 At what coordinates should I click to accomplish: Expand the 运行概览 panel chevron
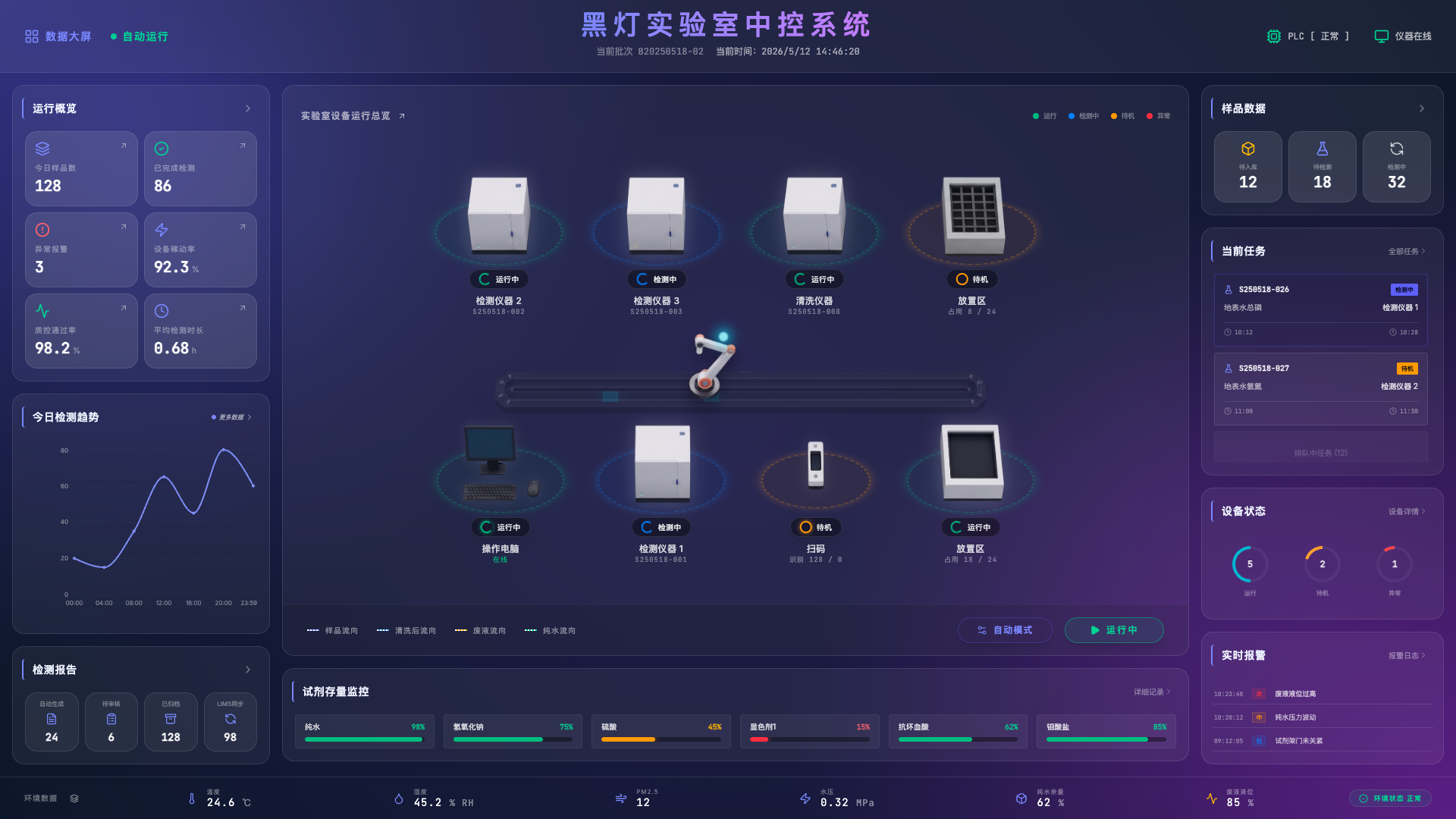click(248, 108)
